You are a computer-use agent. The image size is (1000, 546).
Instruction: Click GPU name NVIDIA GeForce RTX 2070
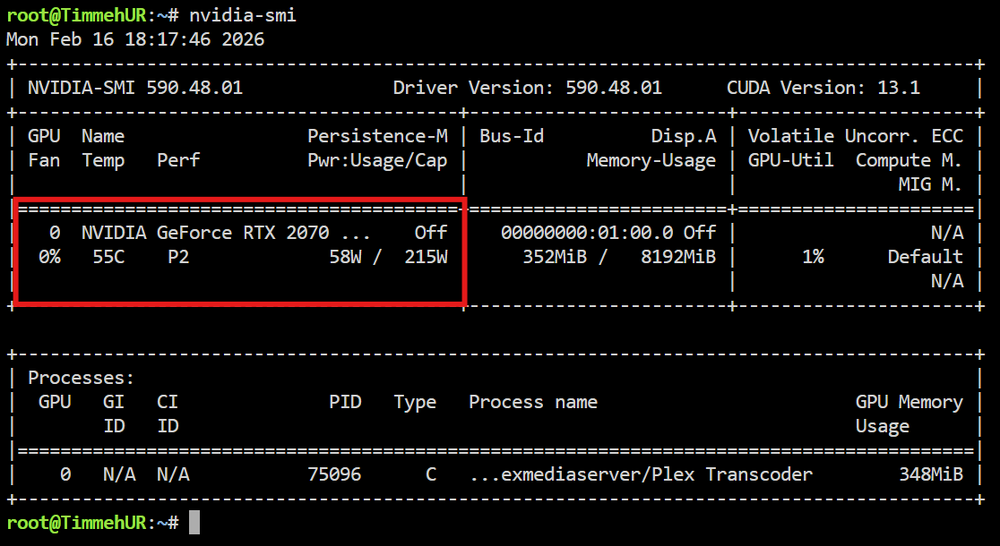[205, 233]
